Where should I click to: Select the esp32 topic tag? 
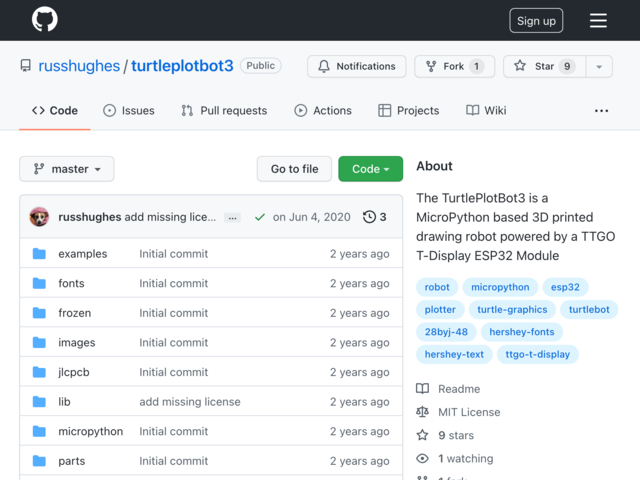click(565, 287)
